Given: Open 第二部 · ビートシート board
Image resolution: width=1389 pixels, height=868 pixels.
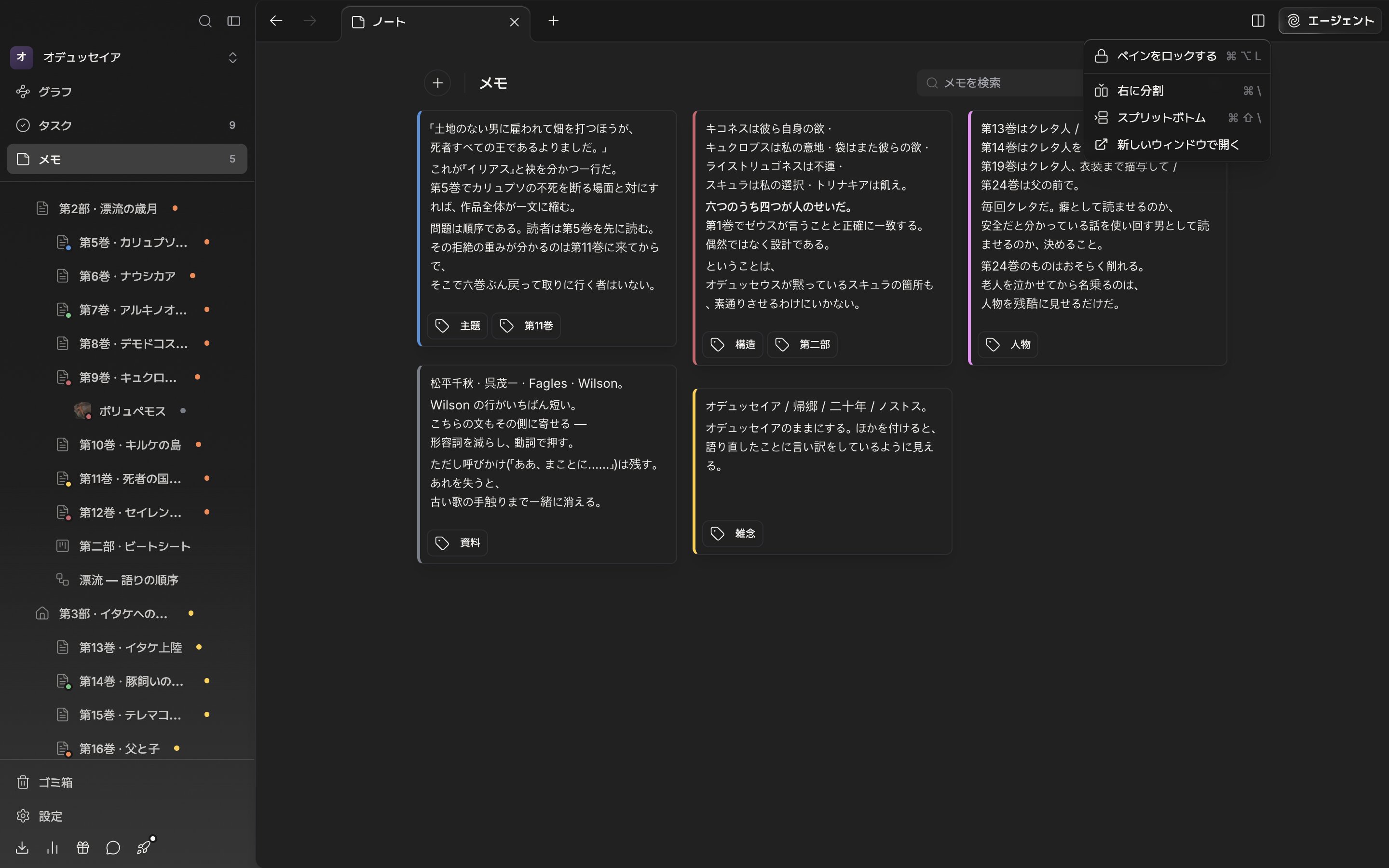Looking at the screenshot, I should (x=135, y=546).
